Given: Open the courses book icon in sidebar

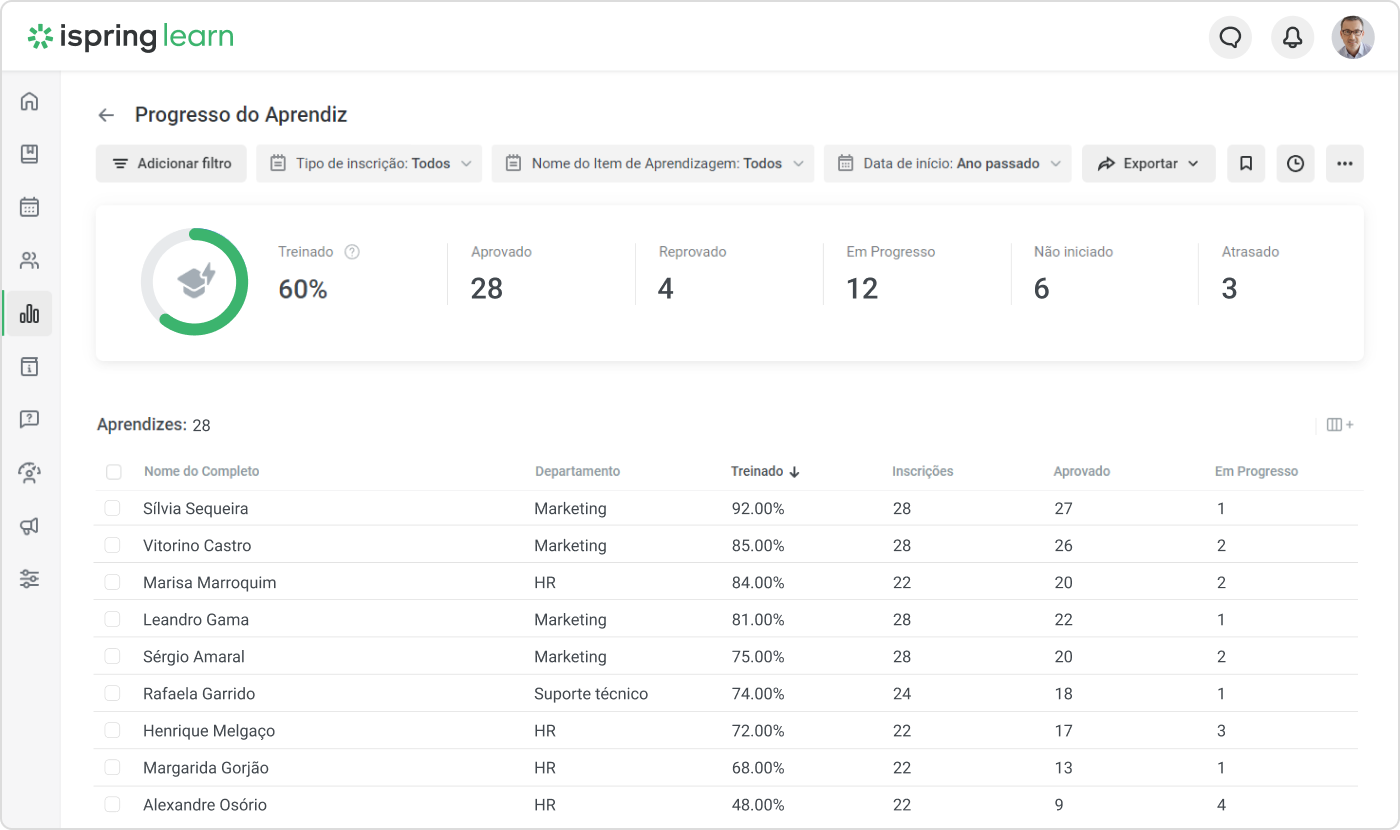Looking at the screenshot, I should (29, 154).
